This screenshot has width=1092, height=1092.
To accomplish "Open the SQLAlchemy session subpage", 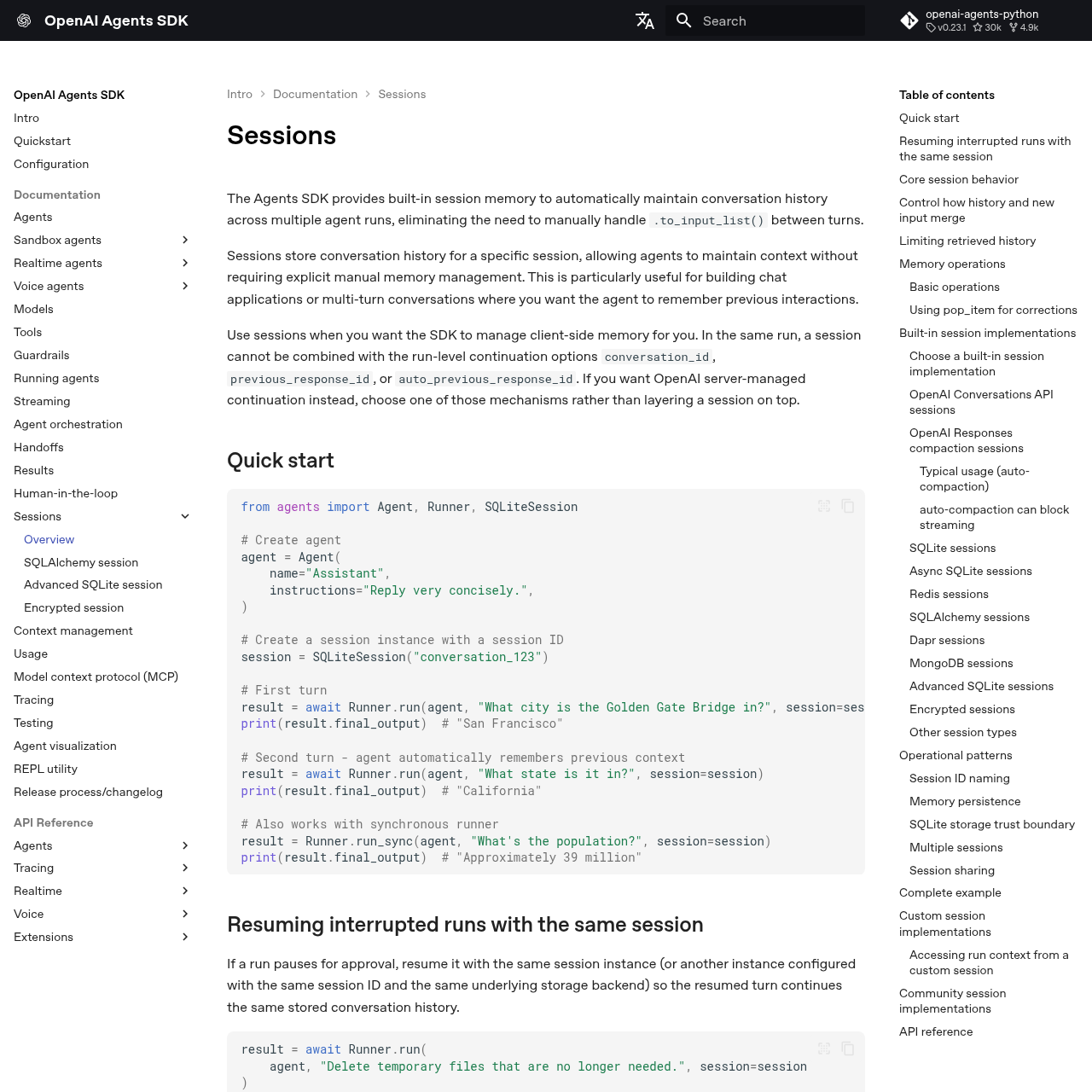I will [81, 563].
